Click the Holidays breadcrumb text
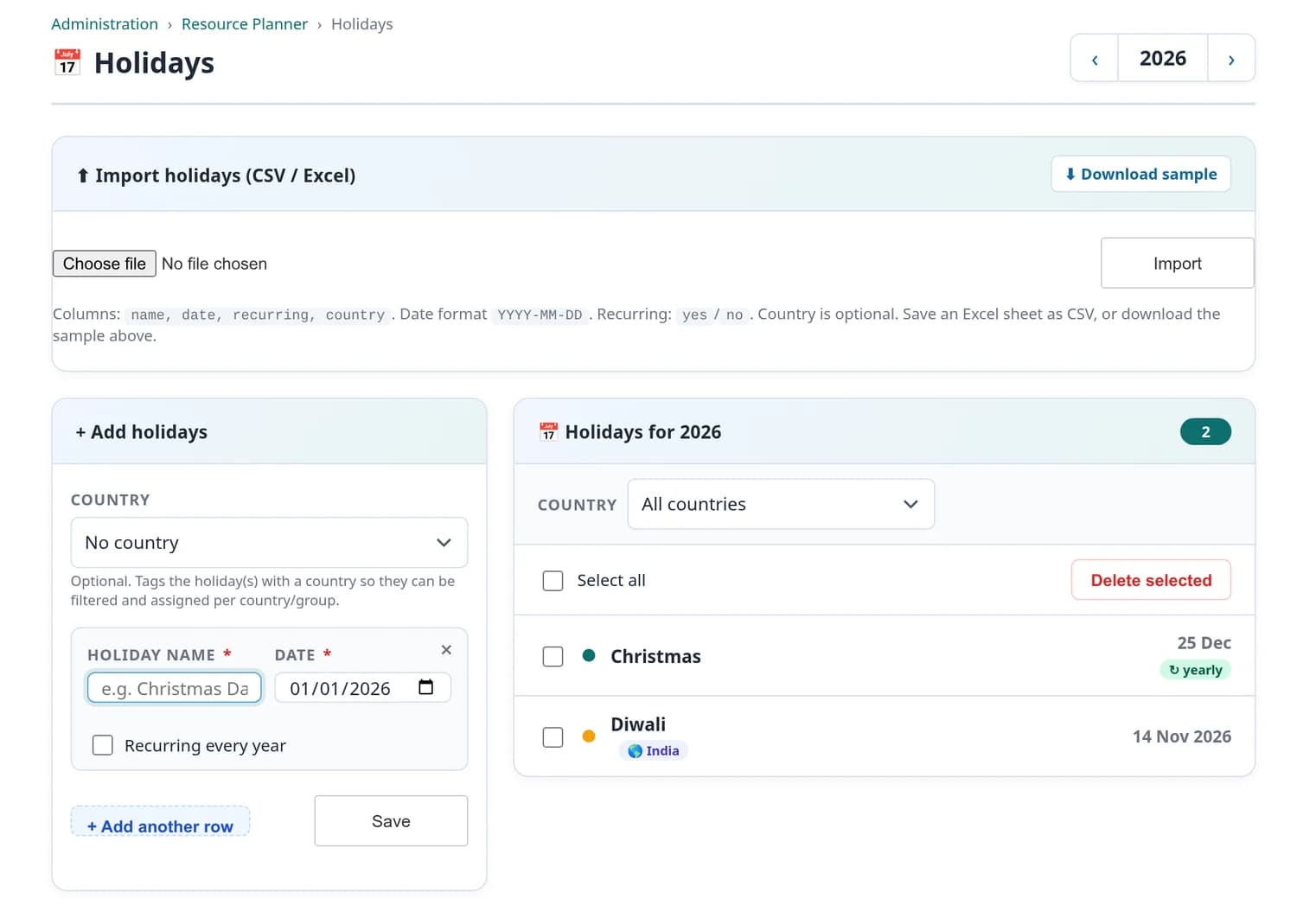Viewport: 1297px width, 924px height. pos(361,24)
